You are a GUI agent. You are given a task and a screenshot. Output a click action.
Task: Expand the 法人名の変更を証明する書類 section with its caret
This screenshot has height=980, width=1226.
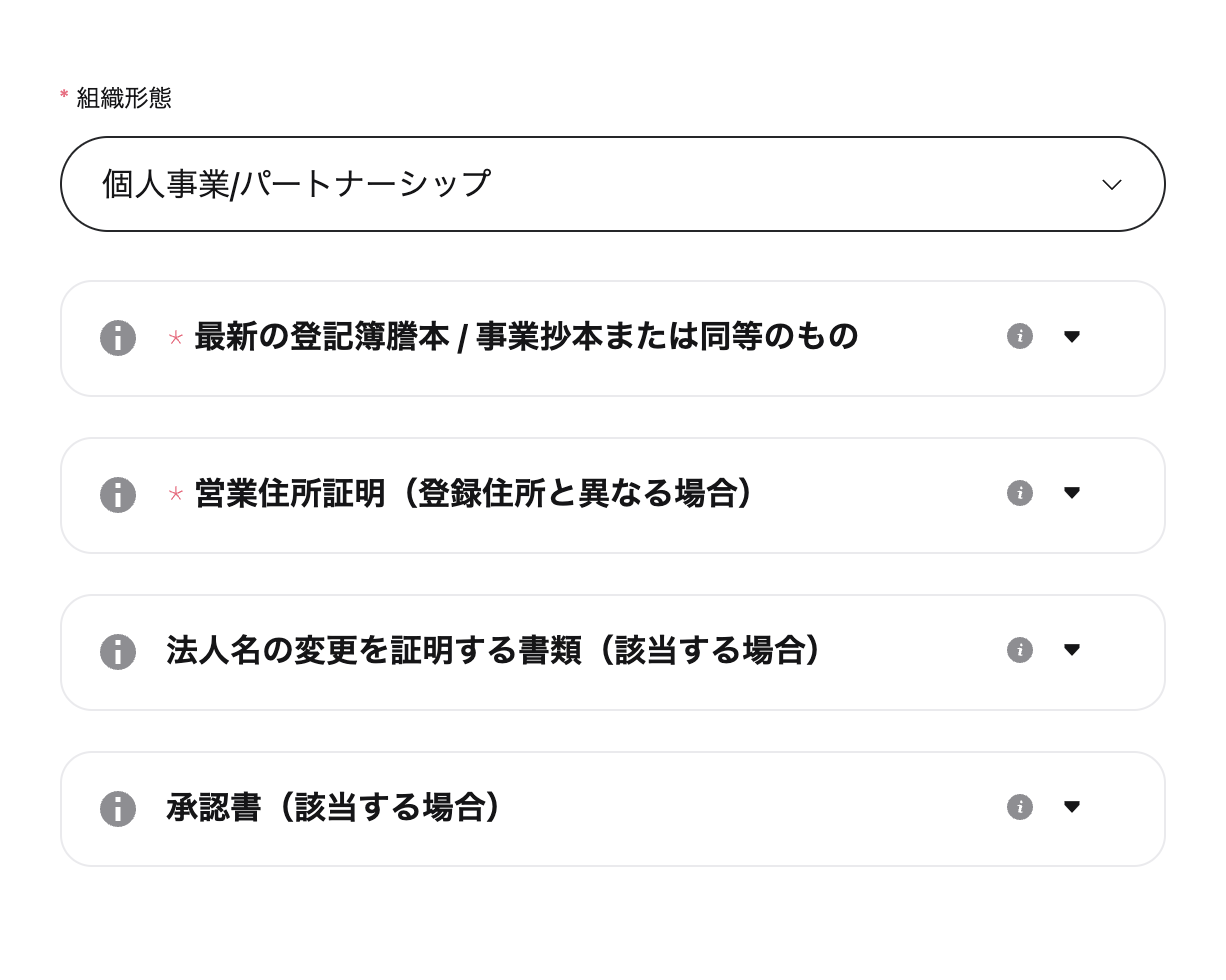click(x=1072, y=650)
